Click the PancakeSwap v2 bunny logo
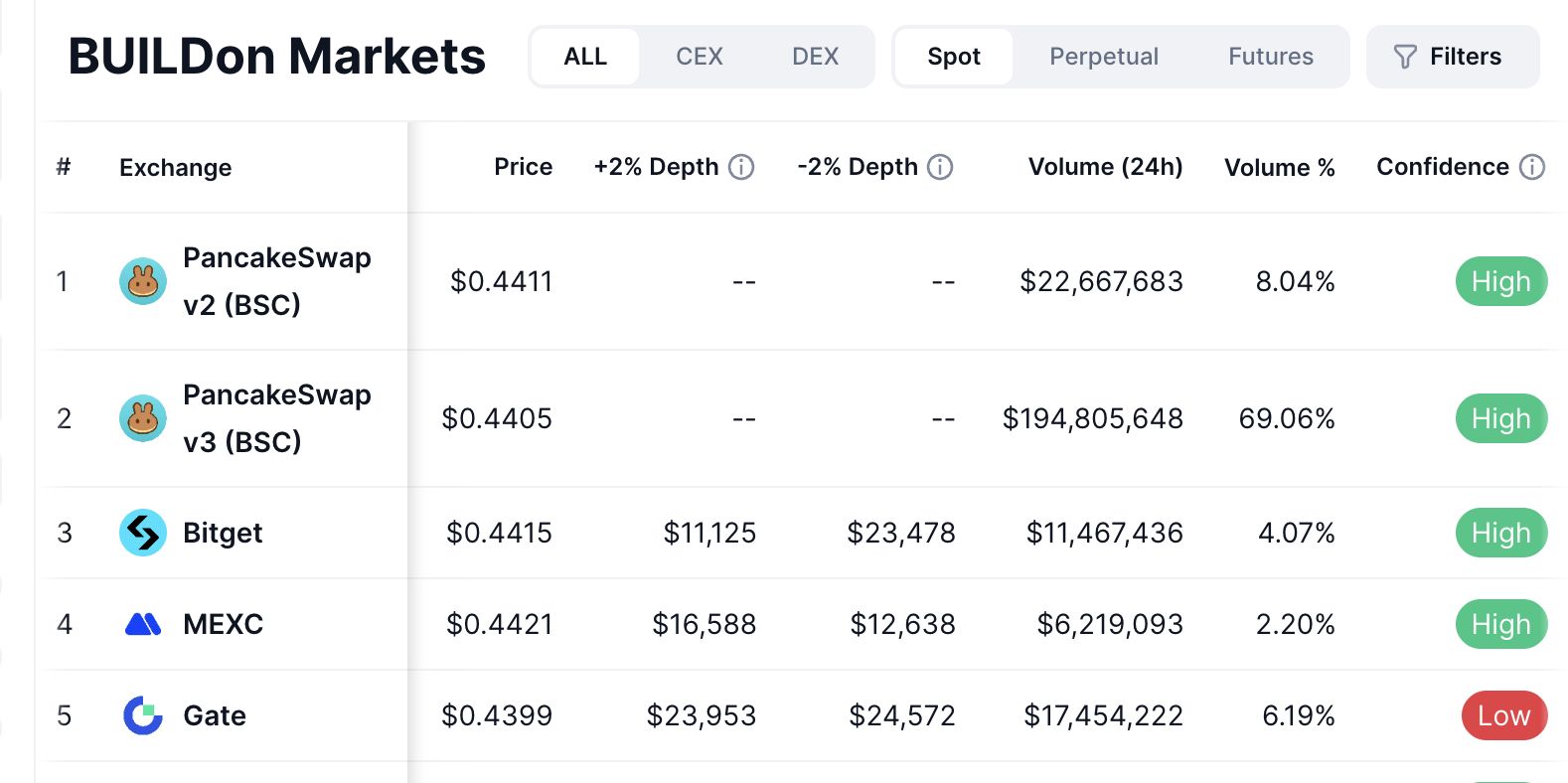Viewport: 1568px width, 783px height. point(143,281)
